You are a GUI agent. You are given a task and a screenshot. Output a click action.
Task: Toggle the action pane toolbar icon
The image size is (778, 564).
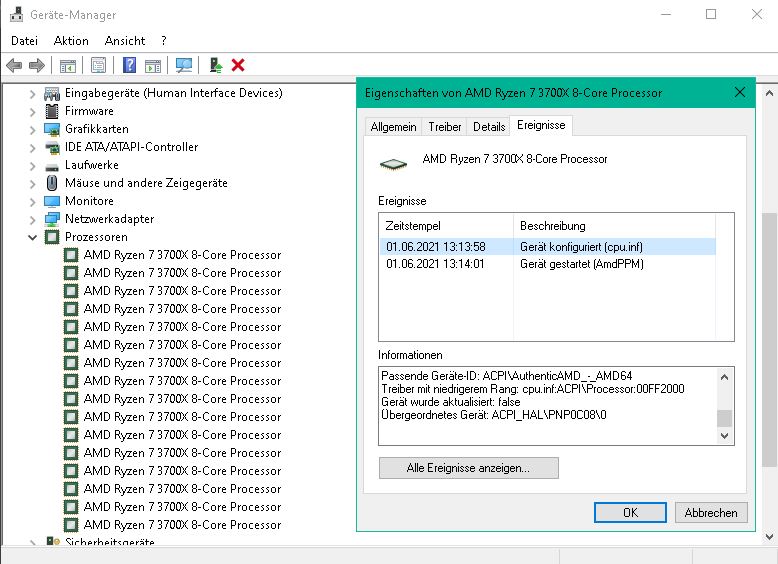tap(153, 65)
